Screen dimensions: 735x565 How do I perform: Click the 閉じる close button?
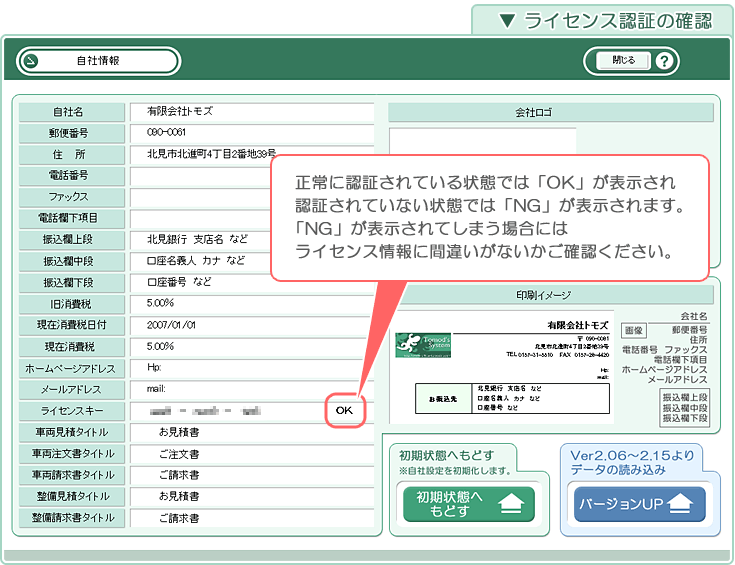(x=623, y=60)
